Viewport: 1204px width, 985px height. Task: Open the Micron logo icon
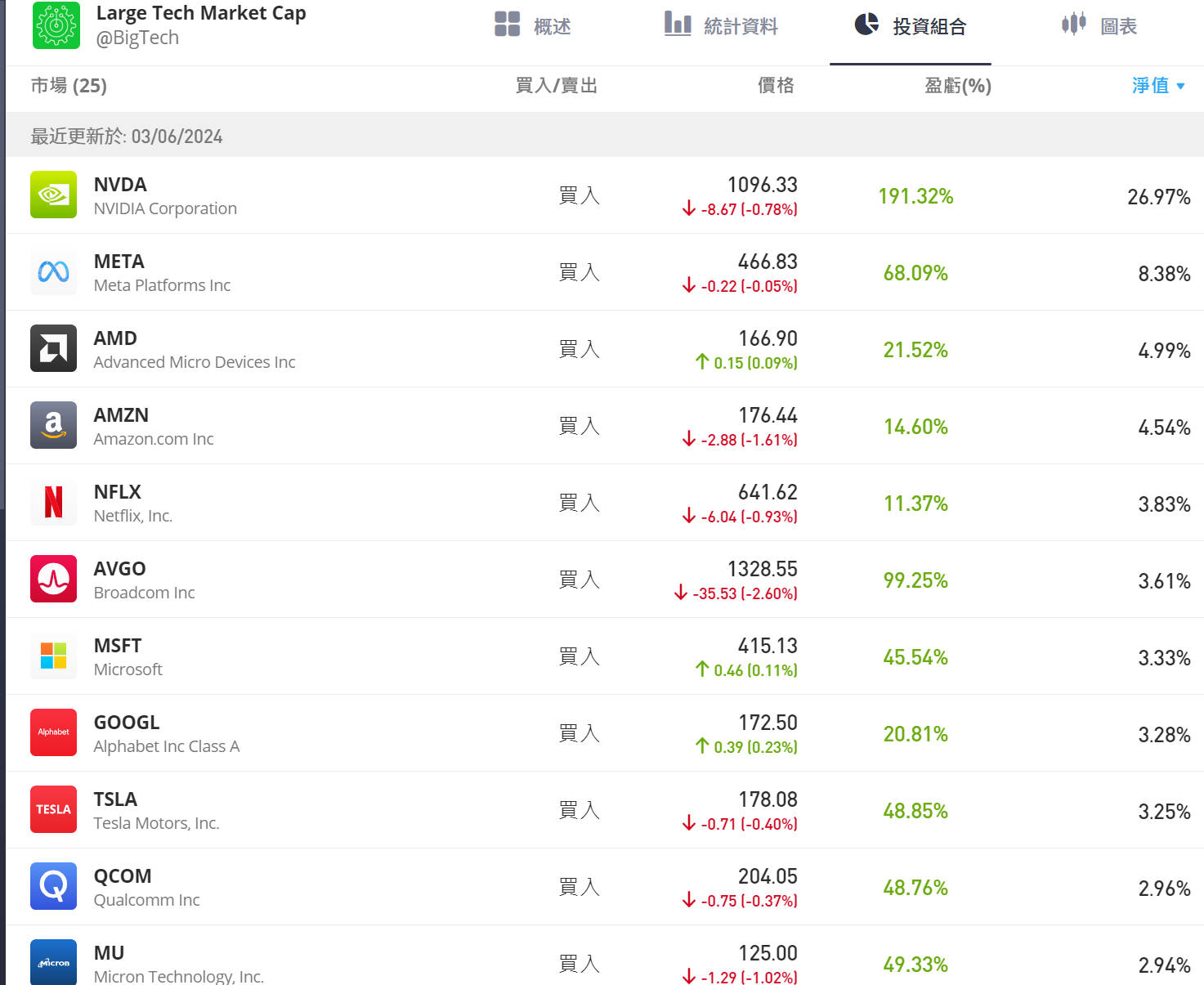click(53, 962)
